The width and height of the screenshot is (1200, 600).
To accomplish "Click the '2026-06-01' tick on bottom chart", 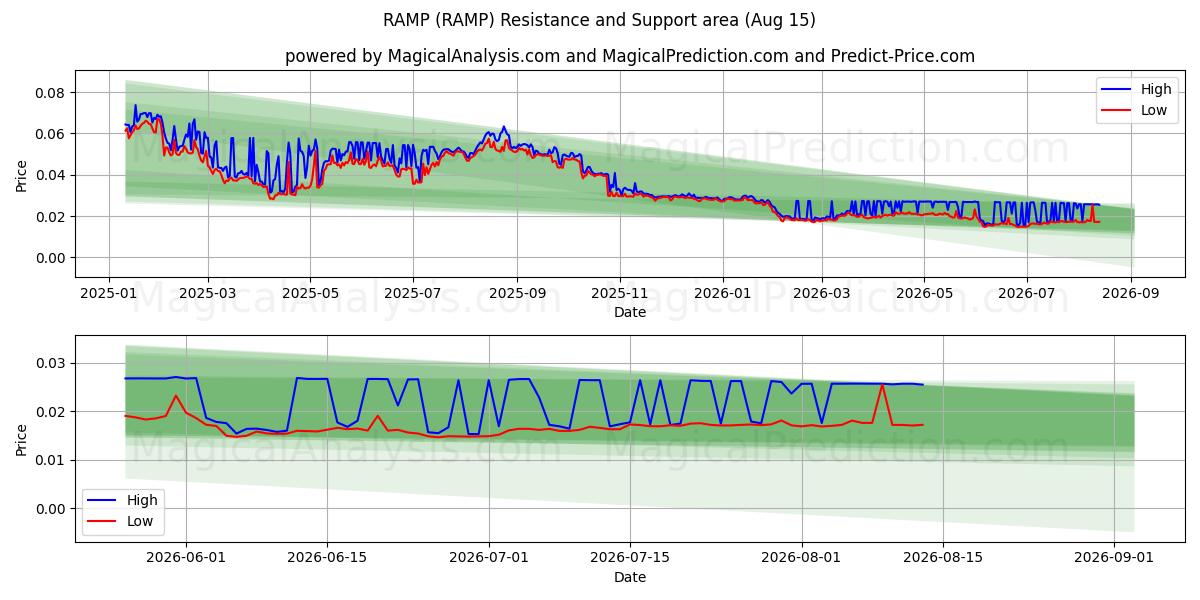I will pyautogui.click(x=187, y=558).
